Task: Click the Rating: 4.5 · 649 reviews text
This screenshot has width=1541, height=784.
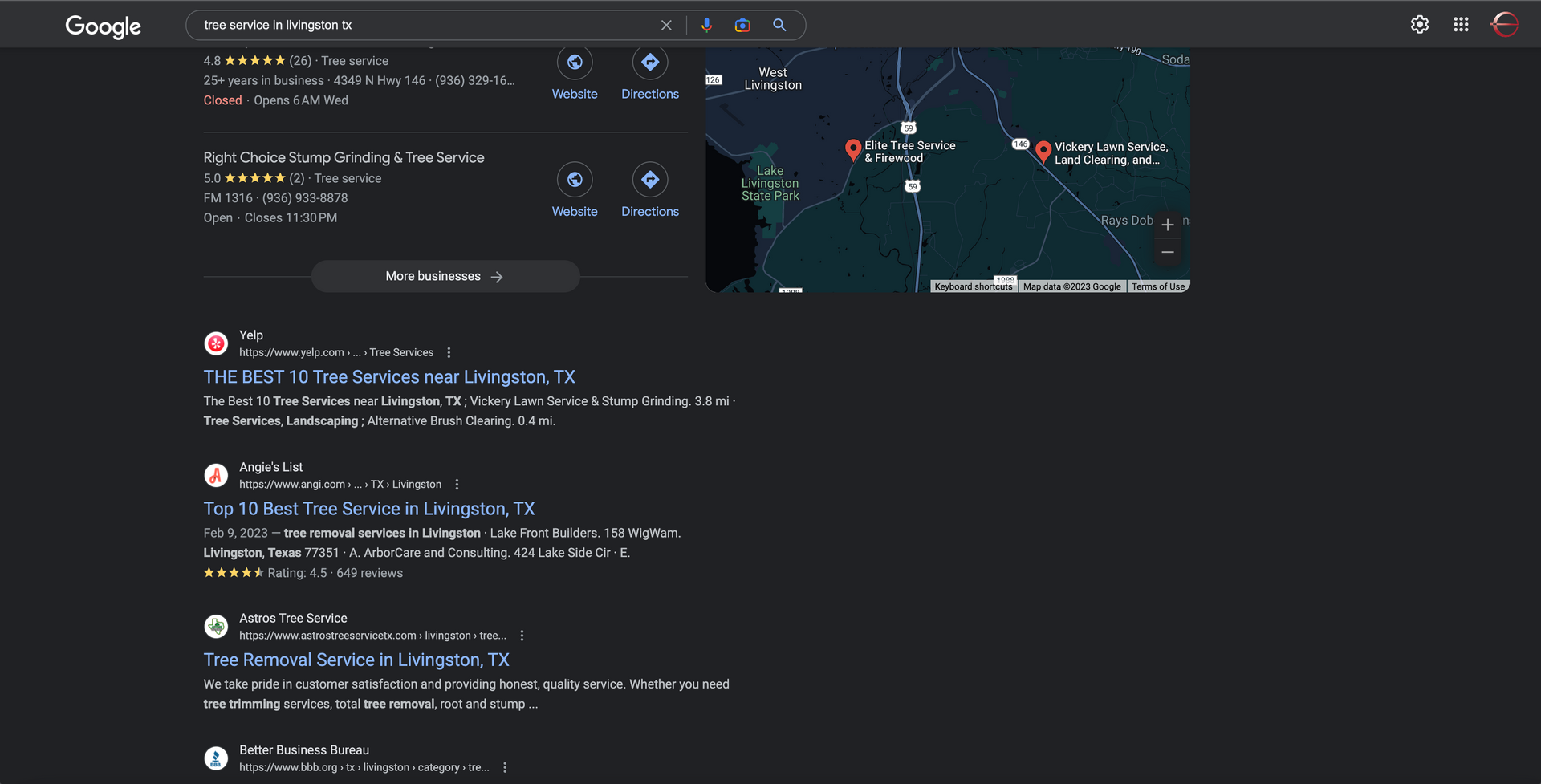Action: tap(335, 573)
